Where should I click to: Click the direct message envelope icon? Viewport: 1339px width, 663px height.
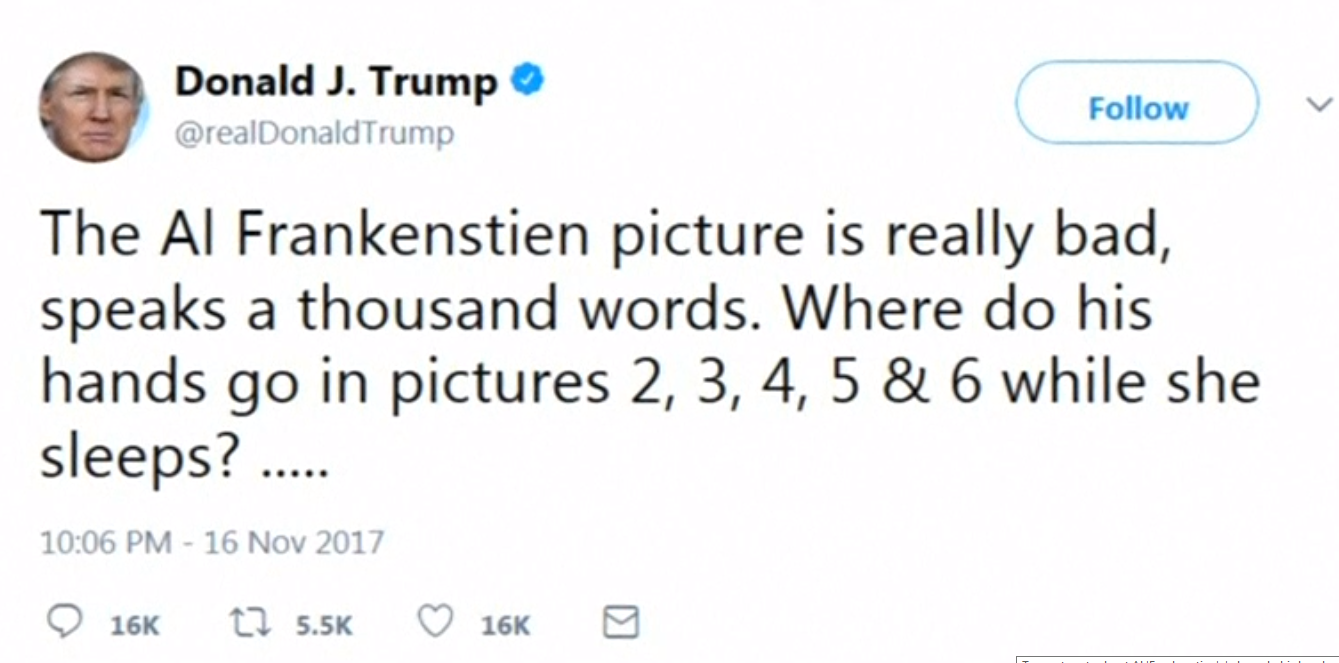(620, 623)
